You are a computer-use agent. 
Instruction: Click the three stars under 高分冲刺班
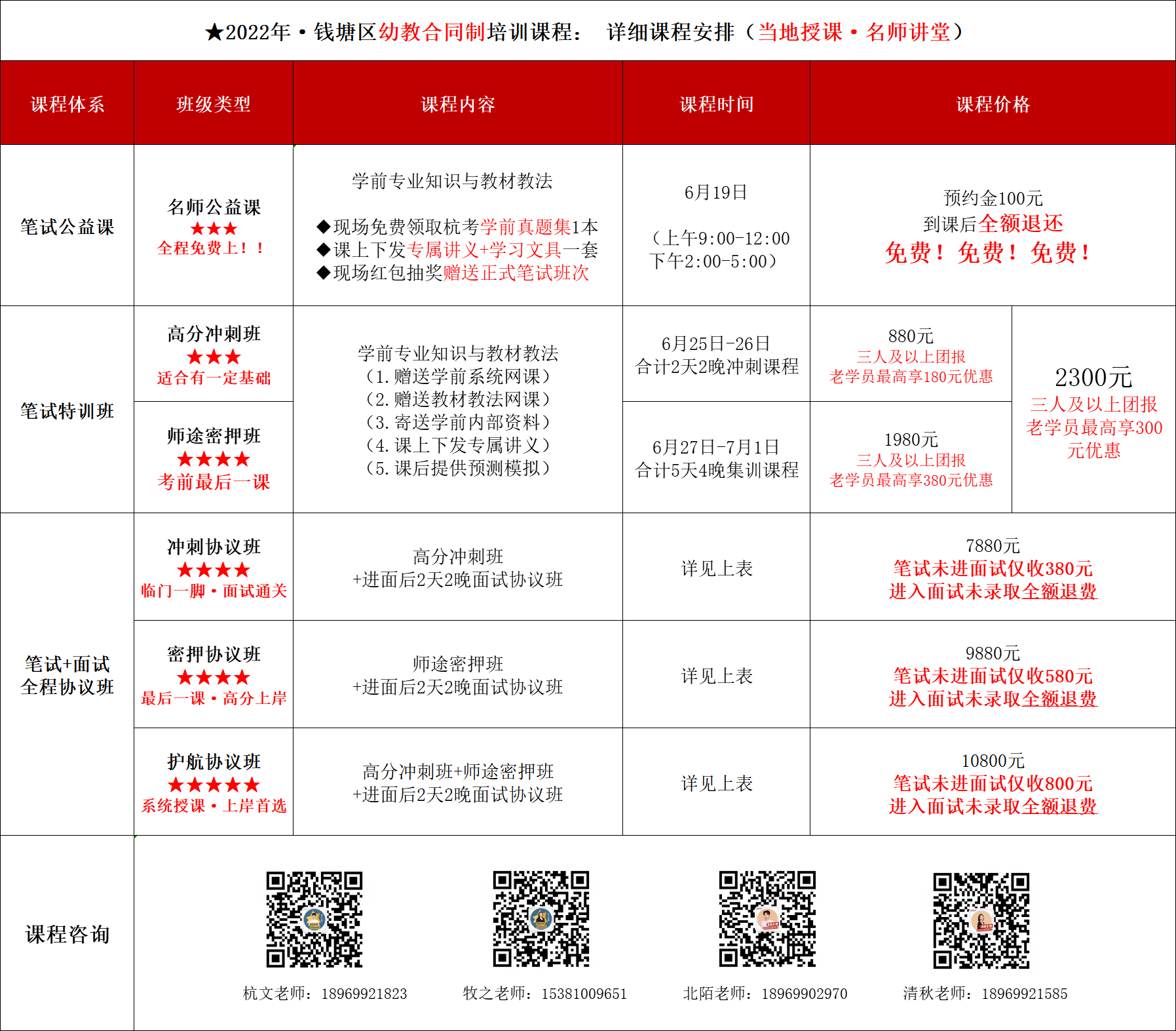pyautogui.click(x=214, y=357)
